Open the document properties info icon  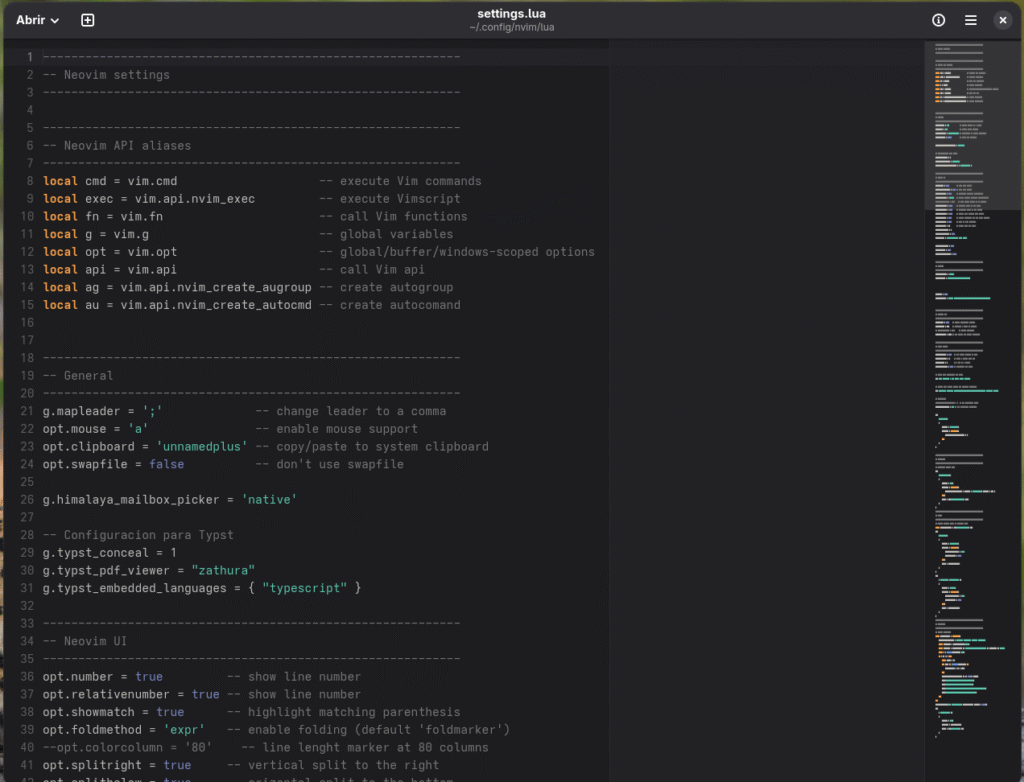(x=938, y=20)
